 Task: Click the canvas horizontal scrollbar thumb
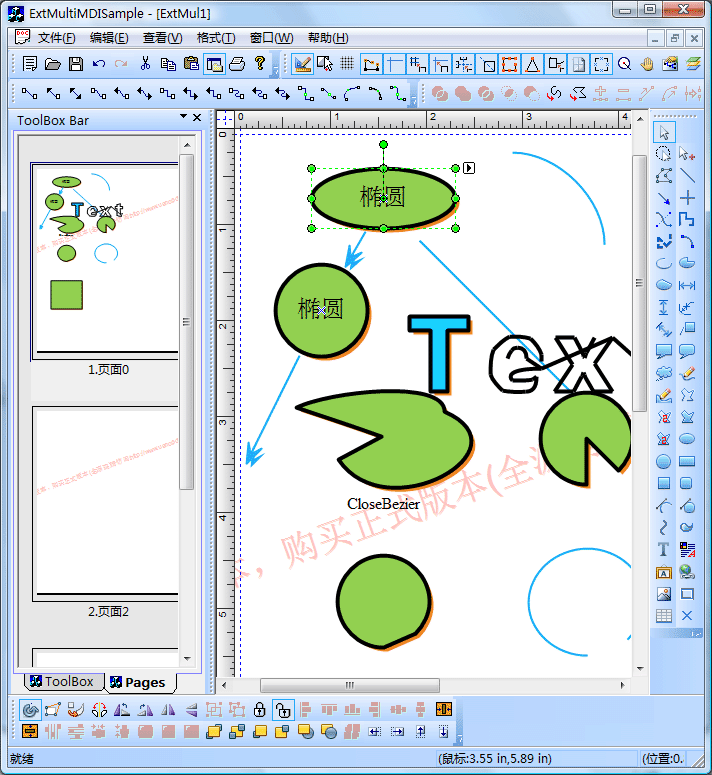[350, 685]
